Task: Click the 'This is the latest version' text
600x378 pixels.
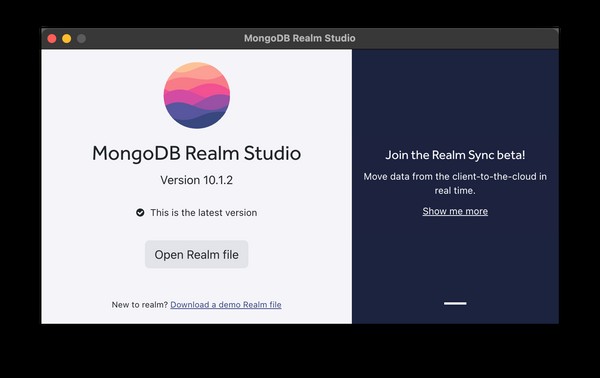Action: pyautogui.click(x=204, y=213)
